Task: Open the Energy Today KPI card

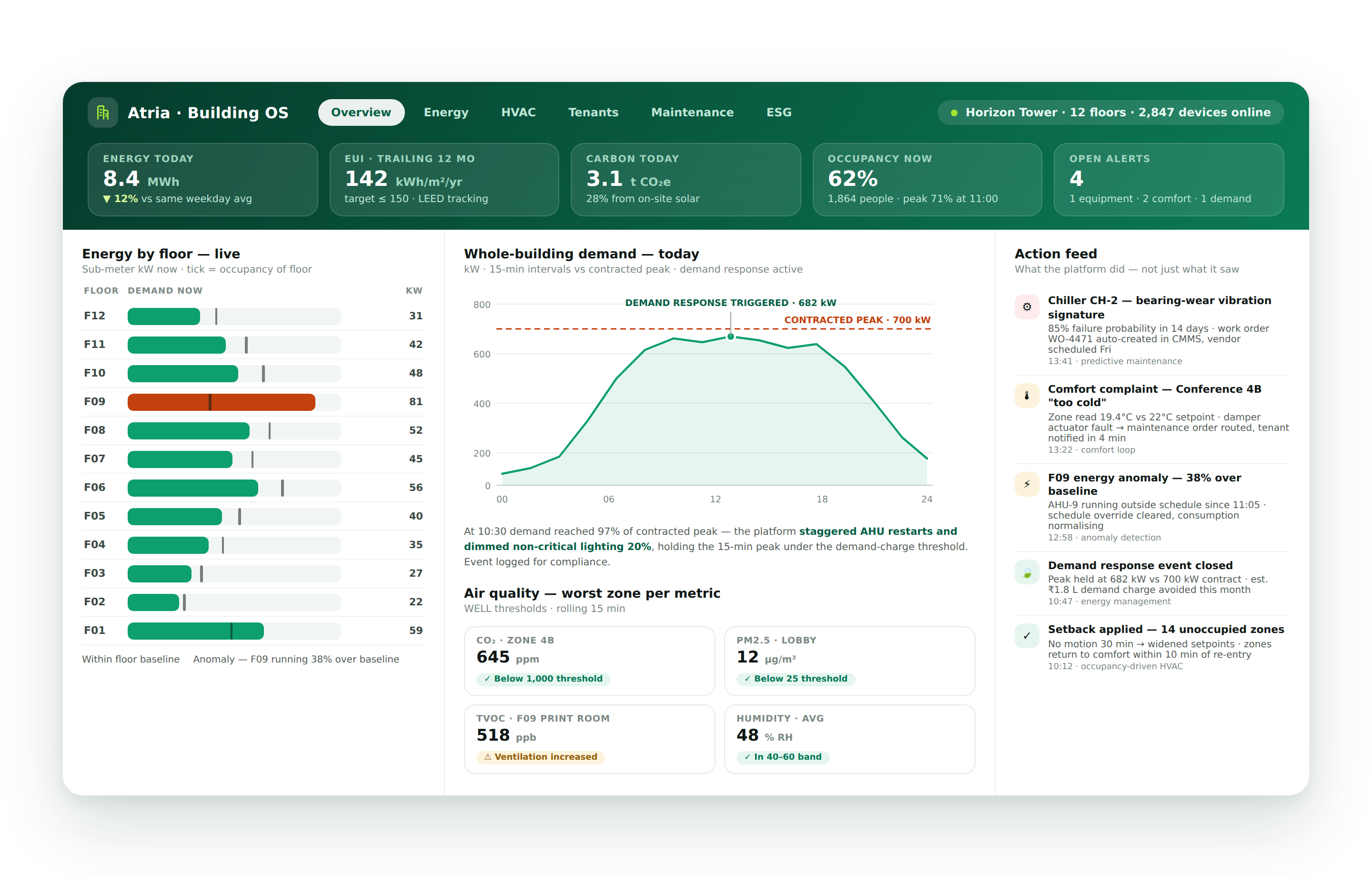Action: click(203, 180)
